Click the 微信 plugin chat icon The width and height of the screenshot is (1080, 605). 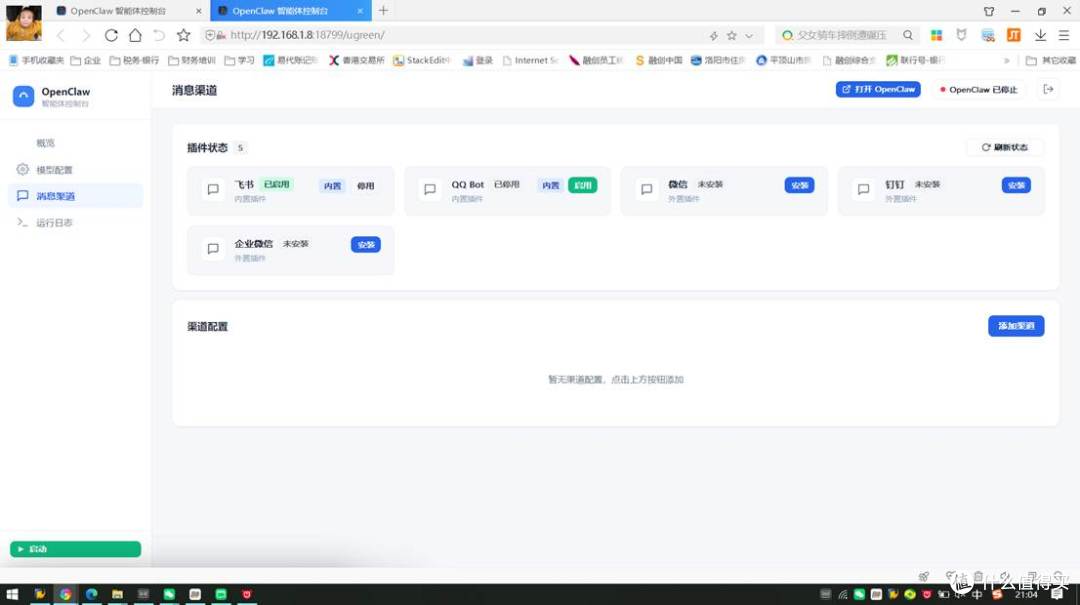click(647, 189)
